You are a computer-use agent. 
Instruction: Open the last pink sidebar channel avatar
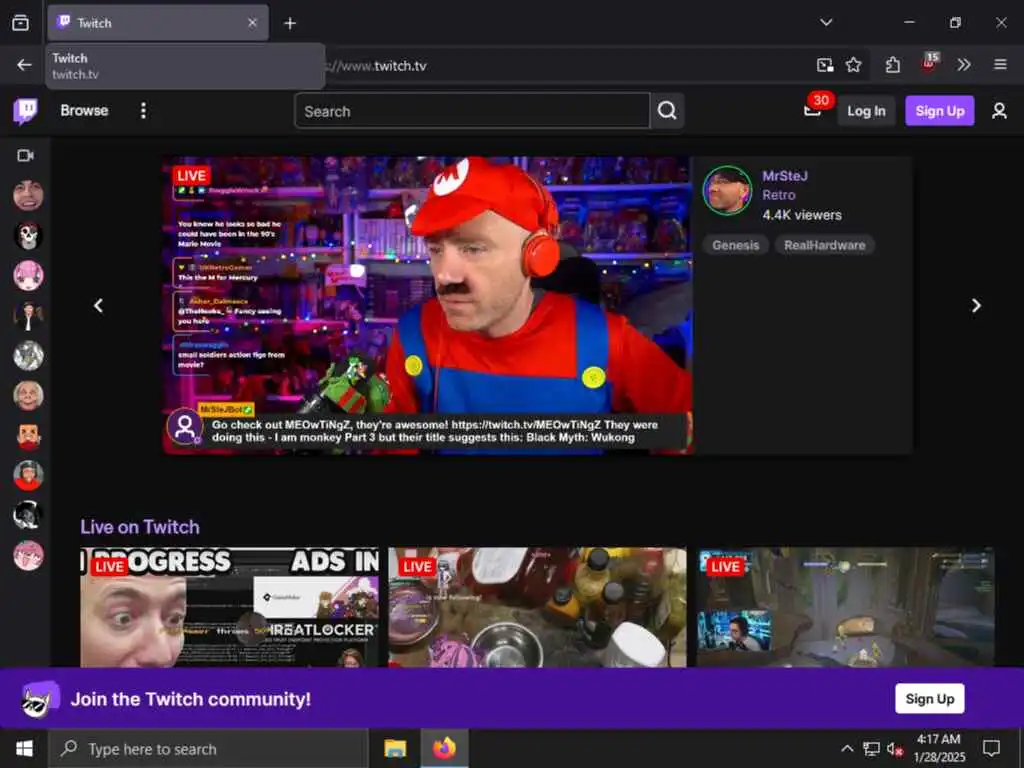[x=28, y=556]
